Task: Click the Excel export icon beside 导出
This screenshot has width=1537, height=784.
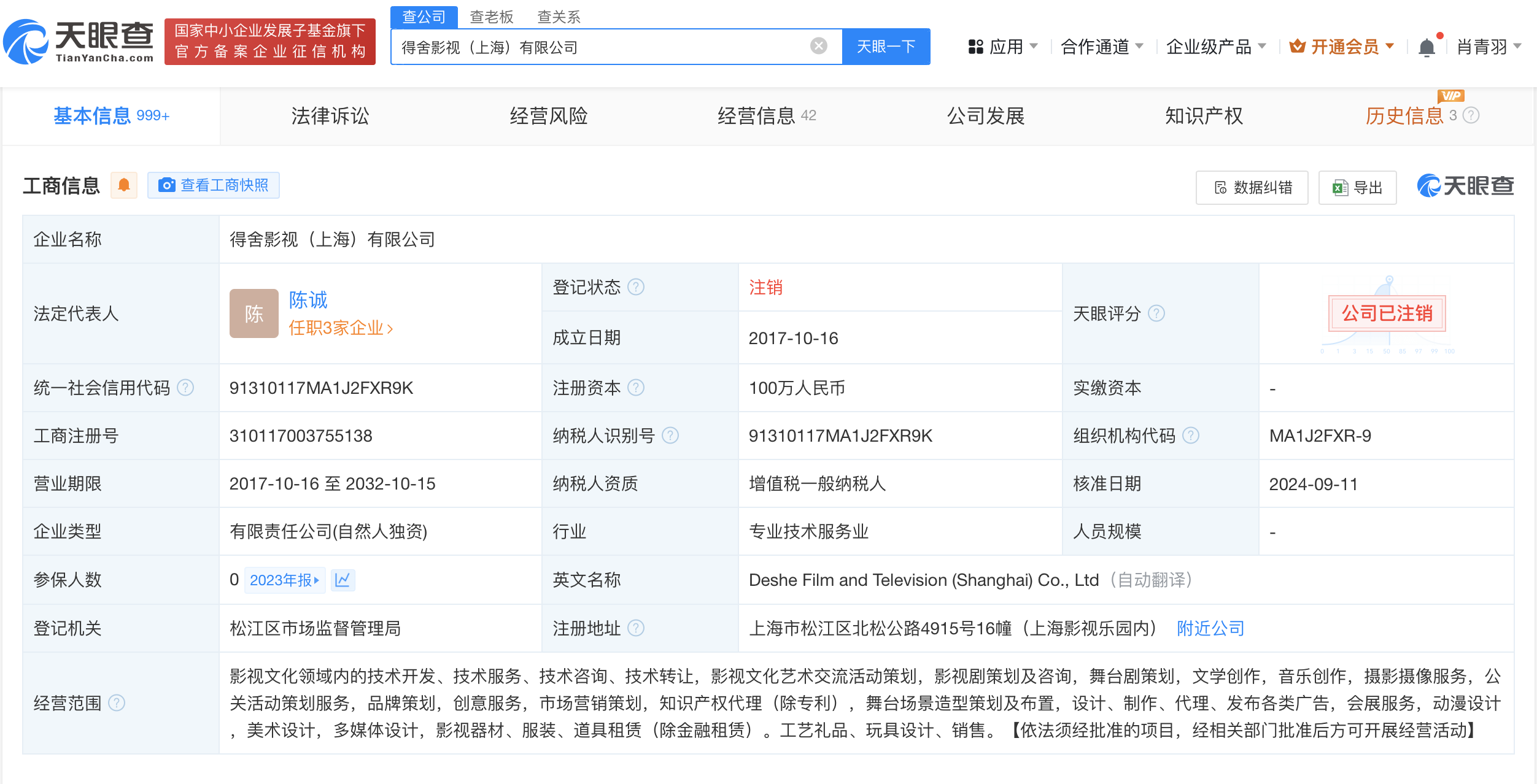Action: (1336, 188)
